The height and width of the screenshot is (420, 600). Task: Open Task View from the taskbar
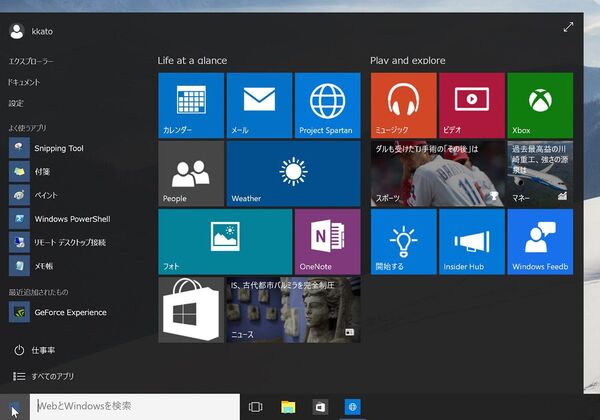pyautogui.click(x=255, y=407)
